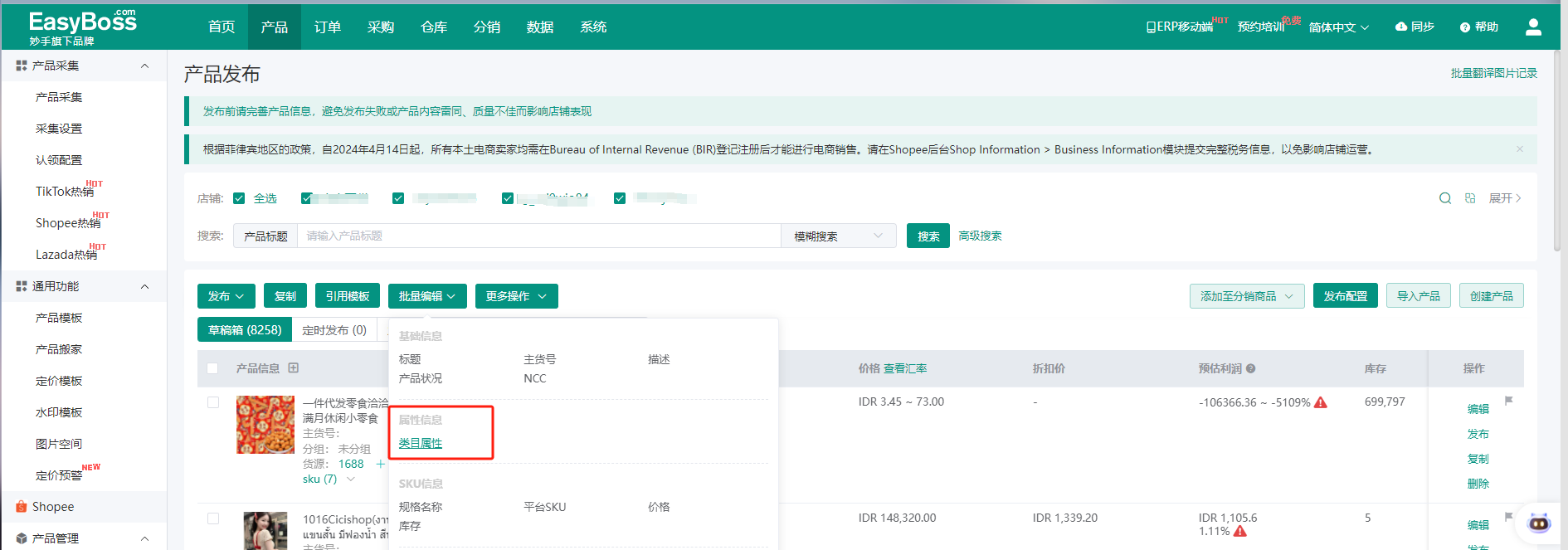Open the 首页 top menu
This screenshot has width=1568, height=550.
click(222, 27)
